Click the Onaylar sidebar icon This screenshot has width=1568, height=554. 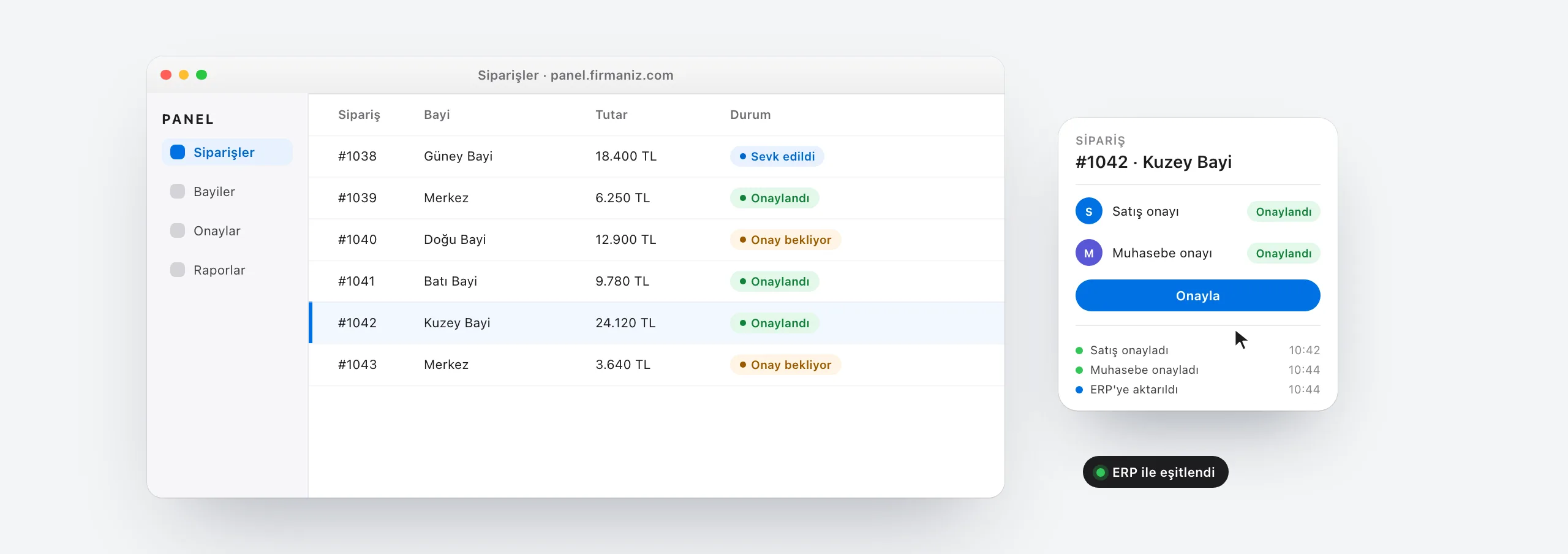point(178,230)
